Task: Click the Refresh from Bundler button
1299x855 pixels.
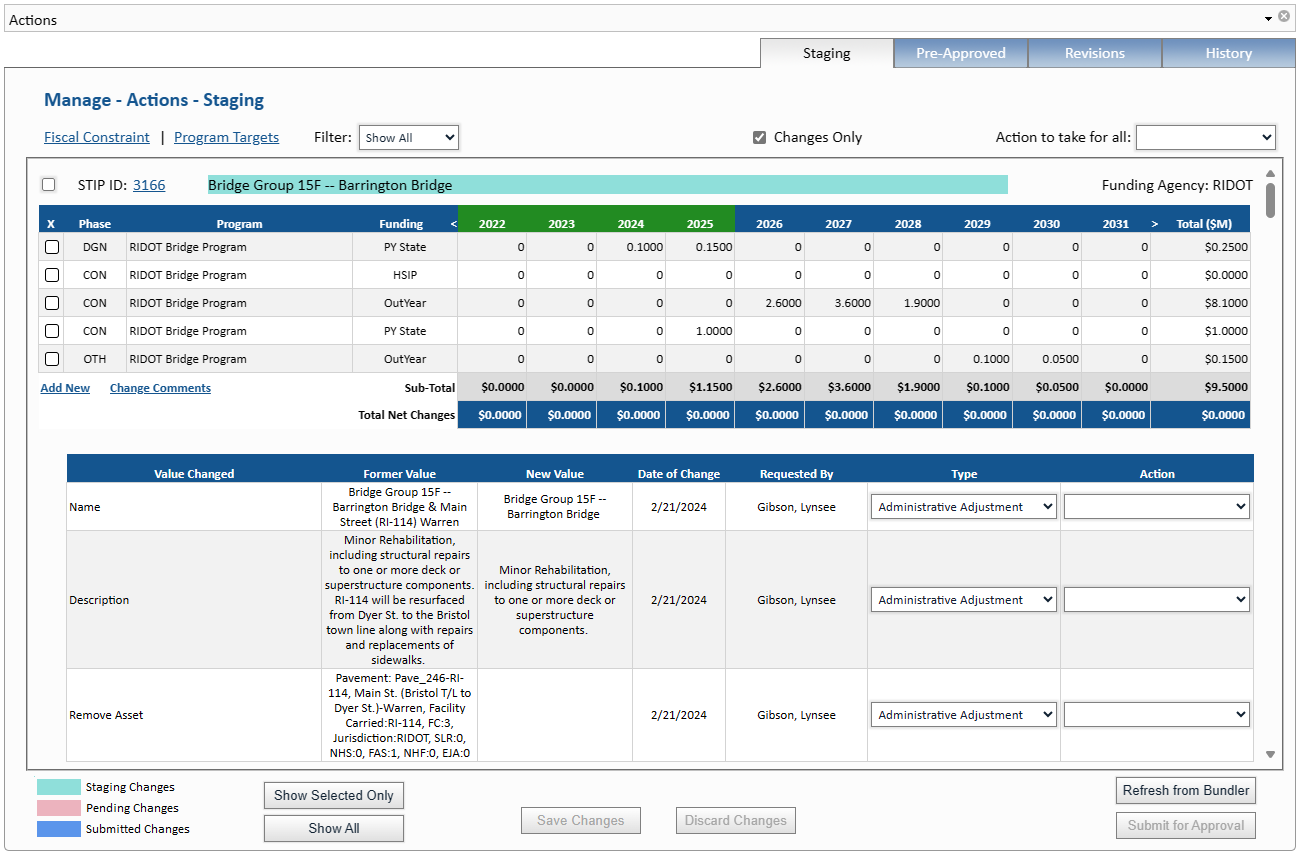Action: tap(1186, 790)
